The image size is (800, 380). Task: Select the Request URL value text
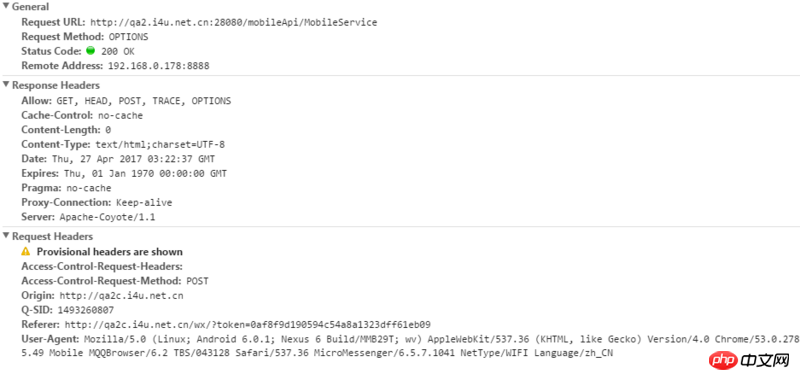[x=234, y=22]
